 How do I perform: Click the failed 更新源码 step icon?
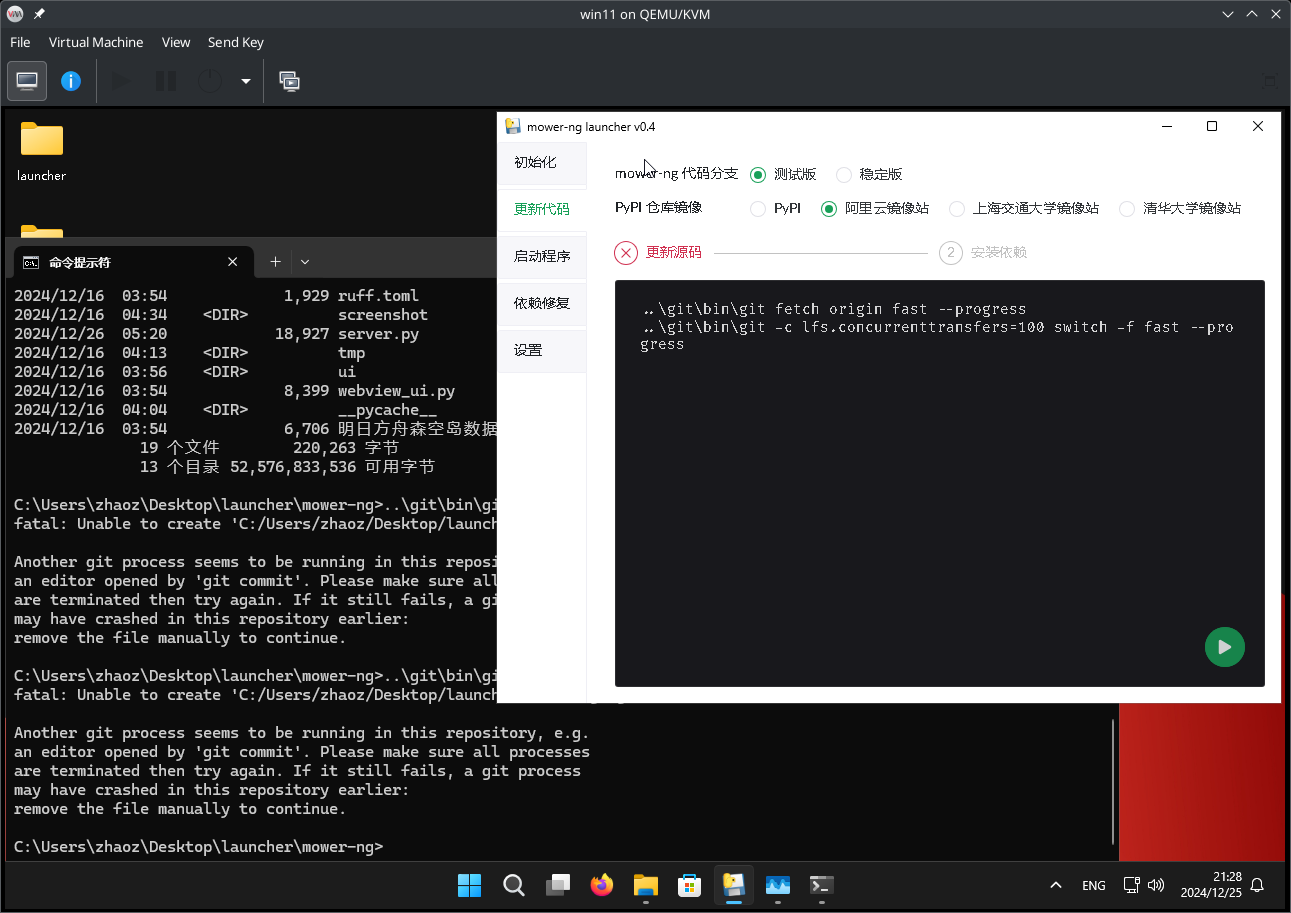tap(626, 252)
